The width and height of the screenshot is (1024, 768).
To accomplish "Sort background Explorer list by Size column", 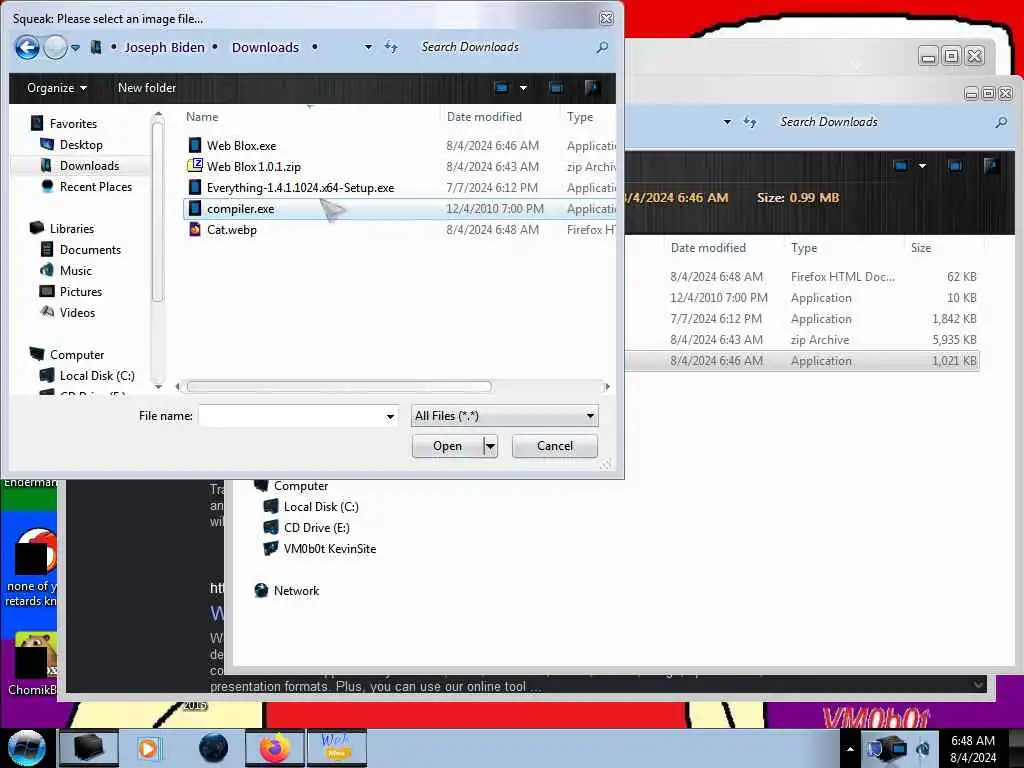I will [921, 248].
